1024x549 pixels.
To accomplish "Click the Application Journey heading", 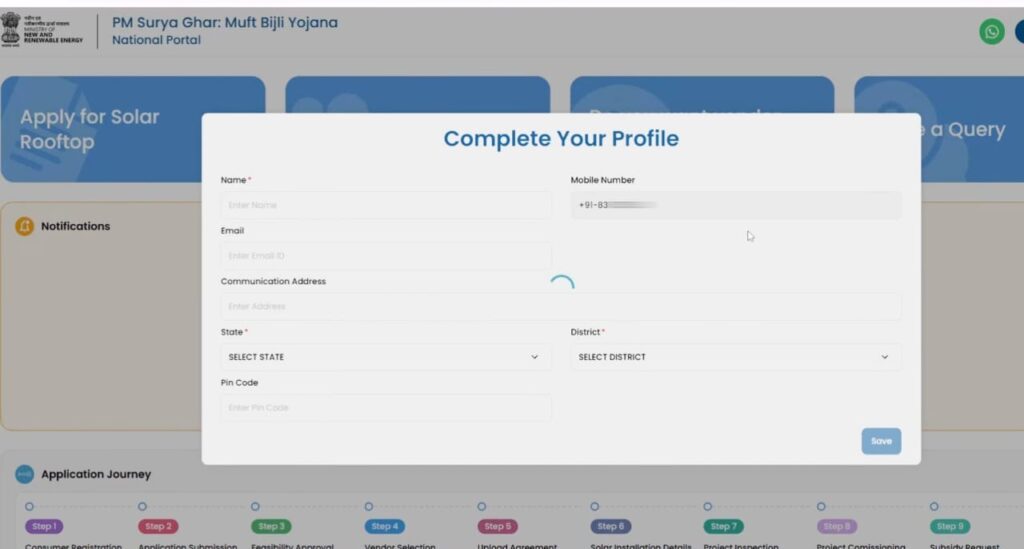I will click(x=96, y=475).
